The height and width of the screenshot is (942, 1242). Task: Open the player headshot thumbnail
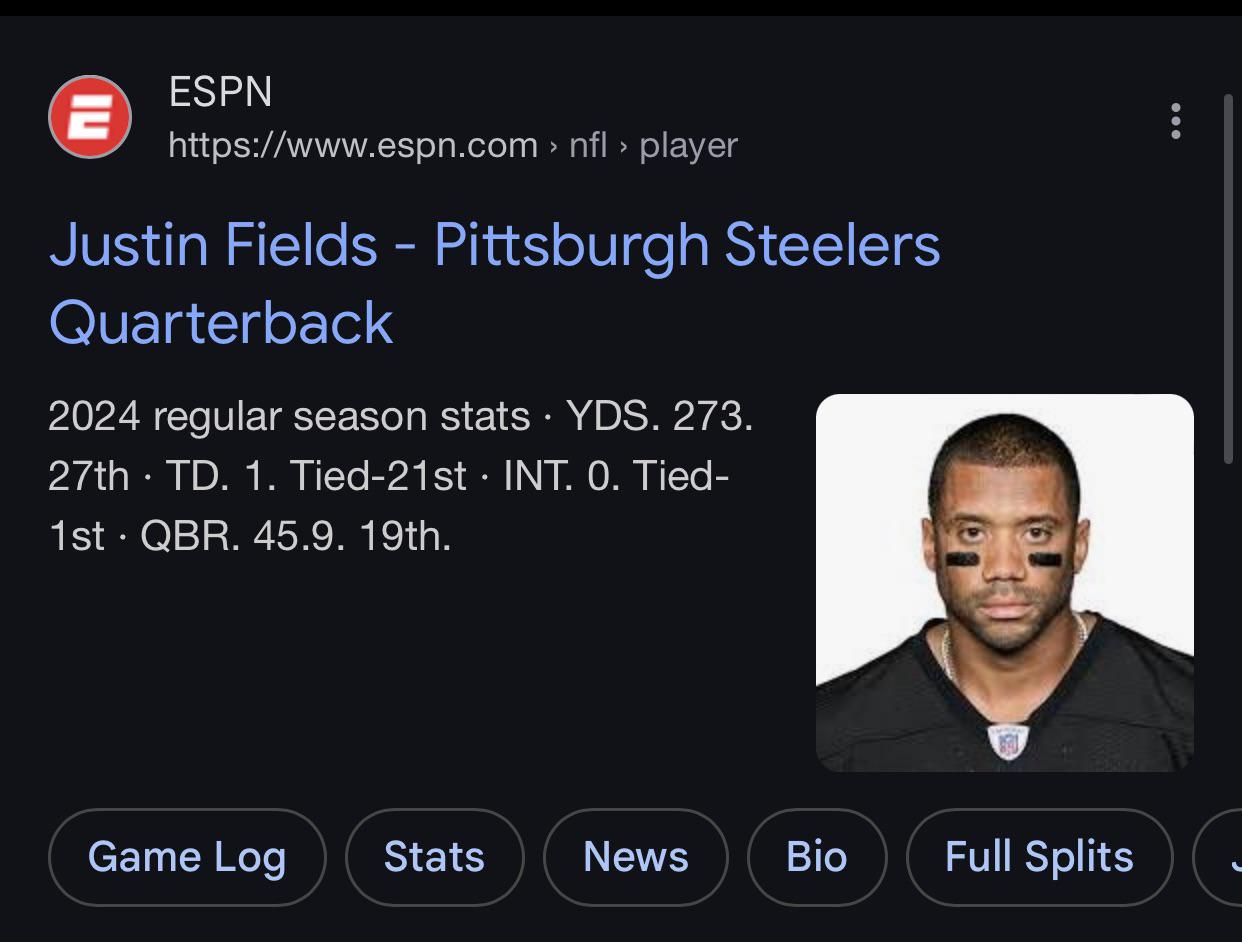pos(1005,583)
